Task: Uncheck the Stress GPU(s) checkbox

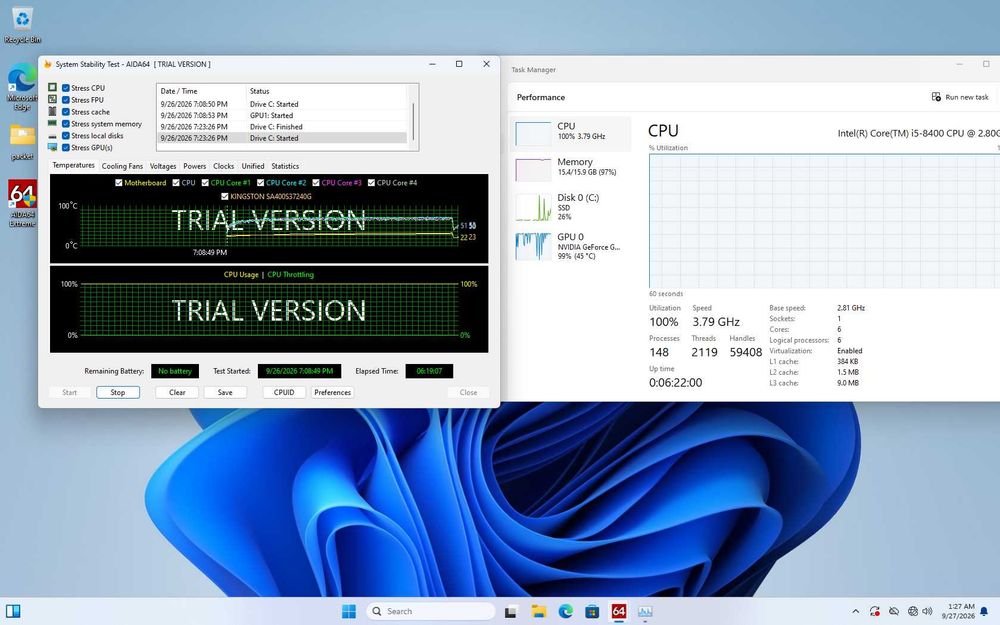Action: [66, 147]
